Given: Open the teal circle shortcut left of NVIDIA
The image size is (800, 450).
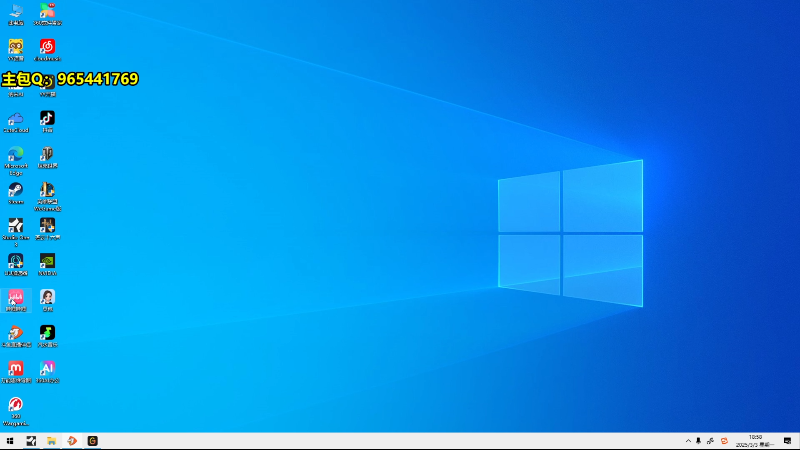Looking at the screenshot, I should point(16,264).
